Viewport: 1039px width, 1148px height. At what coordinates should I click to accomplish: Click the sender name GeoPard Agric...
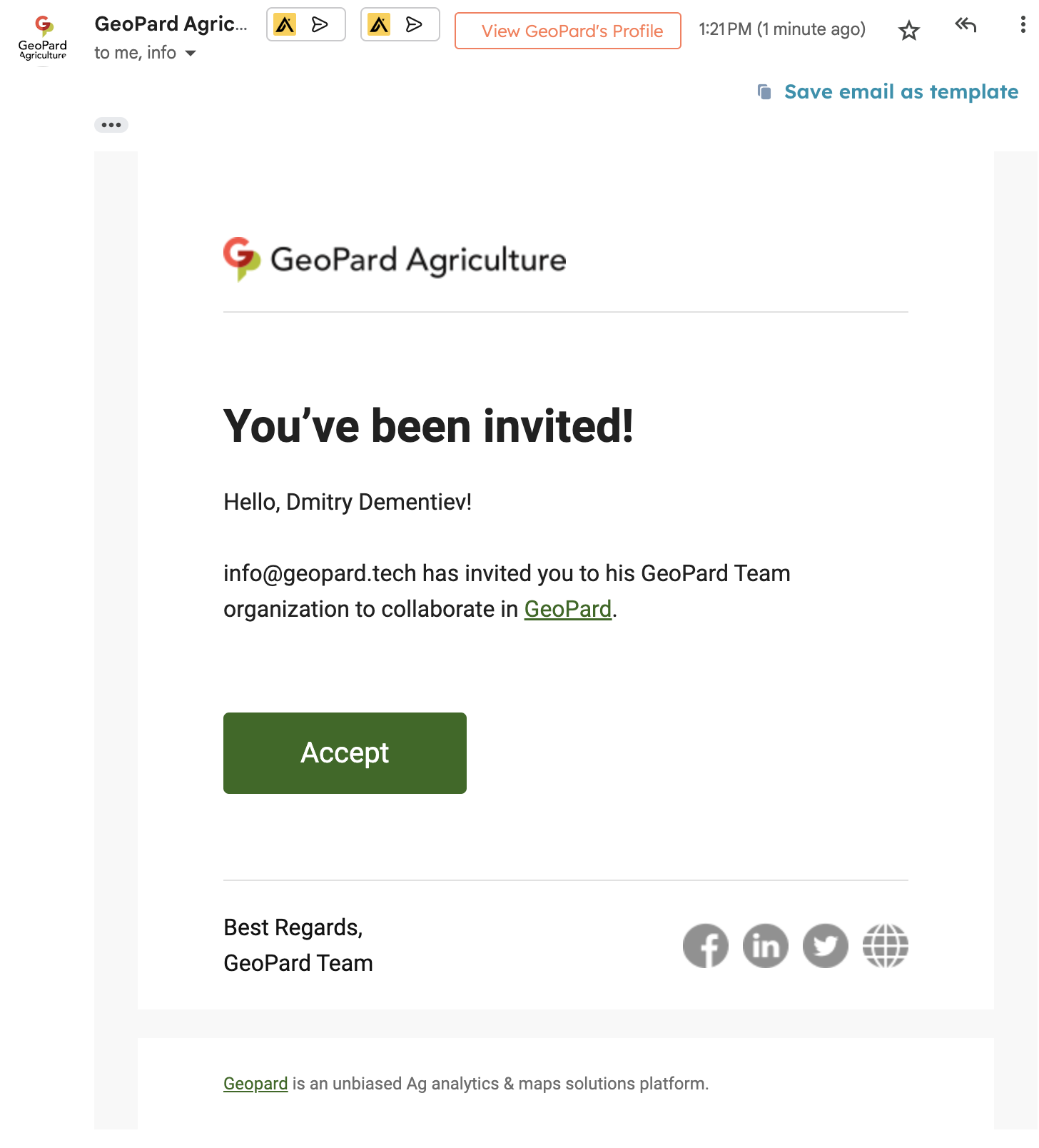(171, 24)
